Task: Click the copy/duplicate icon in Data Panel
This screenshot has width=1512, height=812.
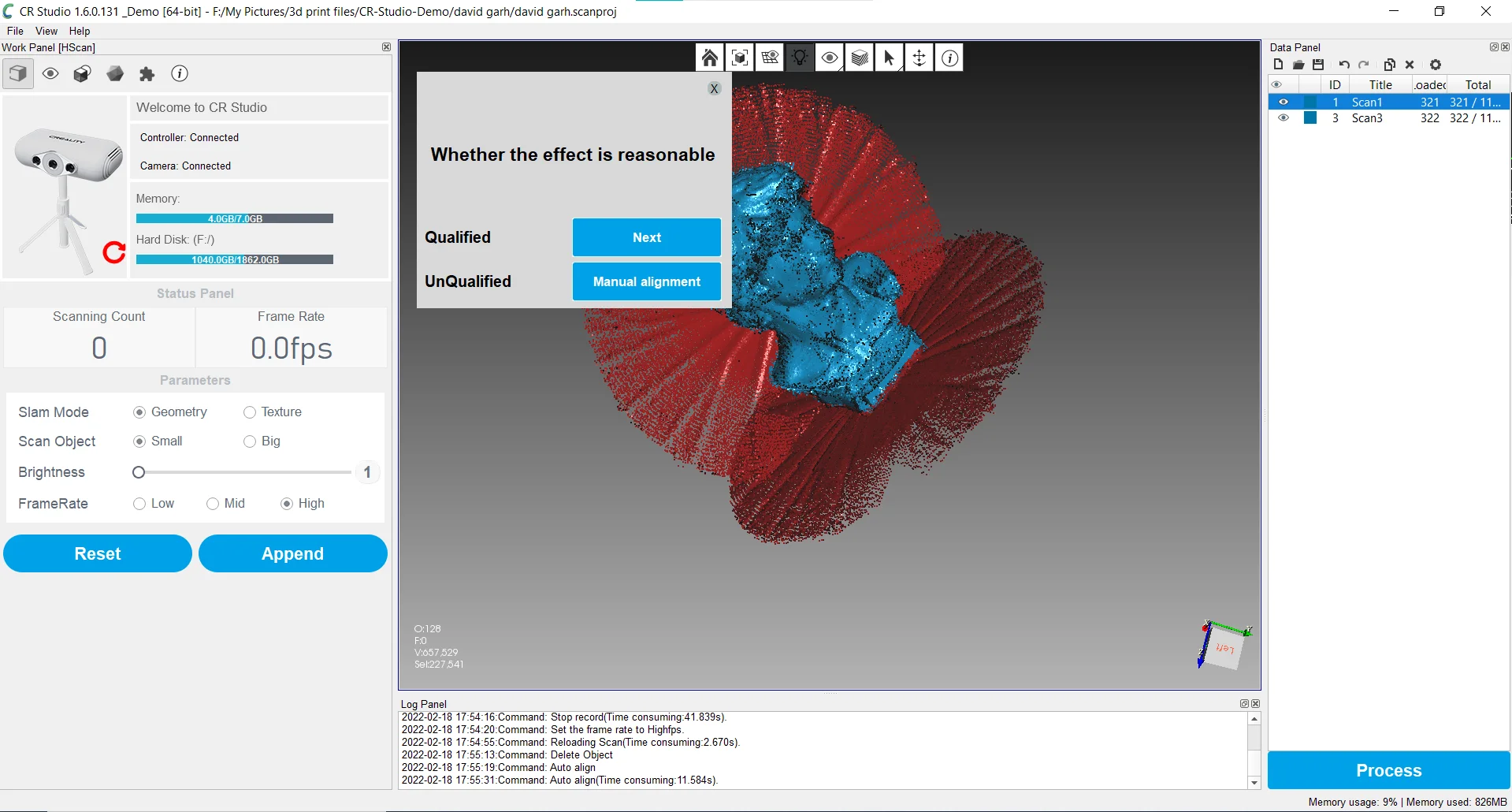Action: coord(1390,65)
